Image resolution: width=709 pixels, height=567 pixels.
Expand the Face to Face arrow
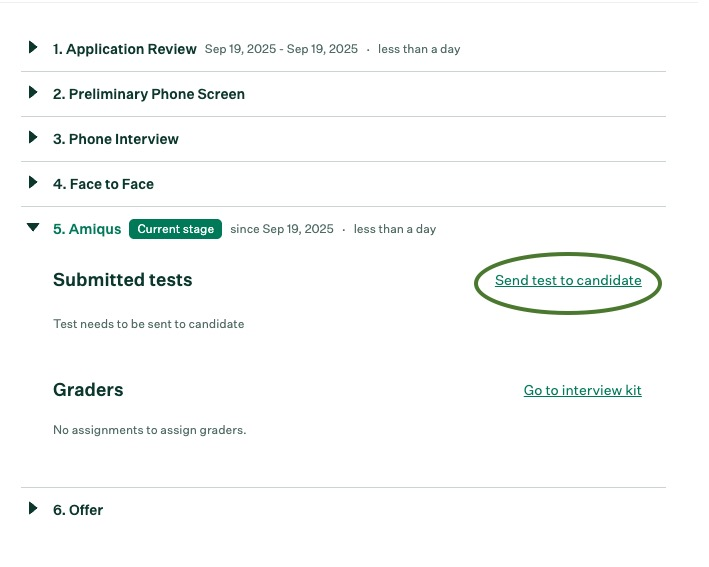point(33,183)
